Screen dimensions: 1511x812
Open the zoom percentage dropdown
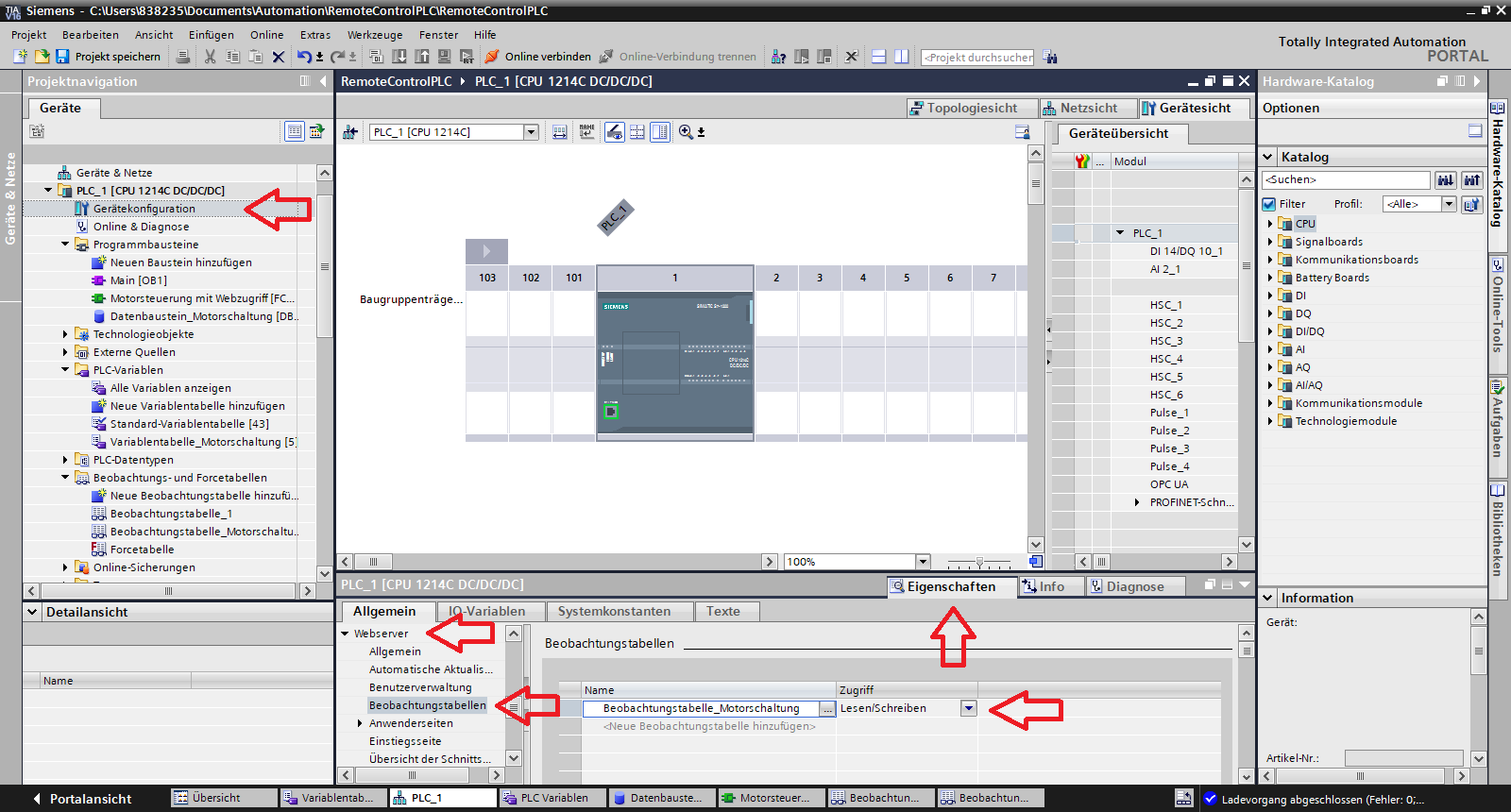click(923, 562)
